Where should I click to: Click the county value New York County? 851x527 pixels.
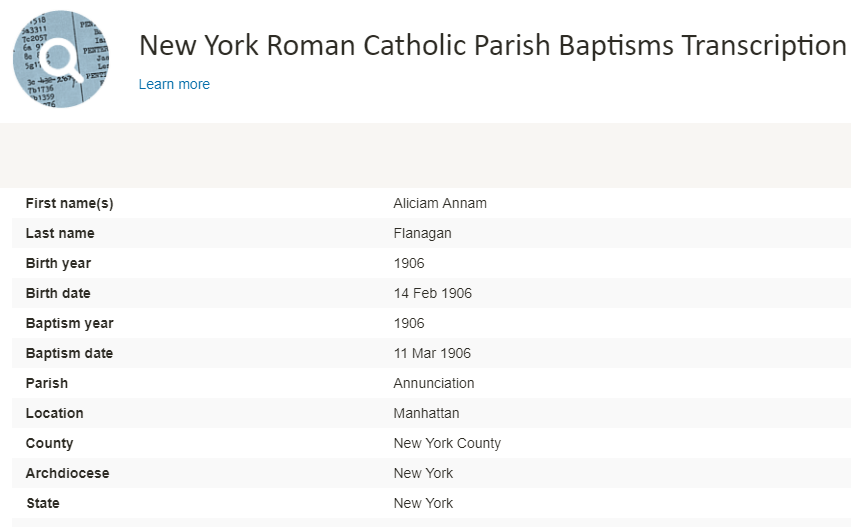click(447, 443)
